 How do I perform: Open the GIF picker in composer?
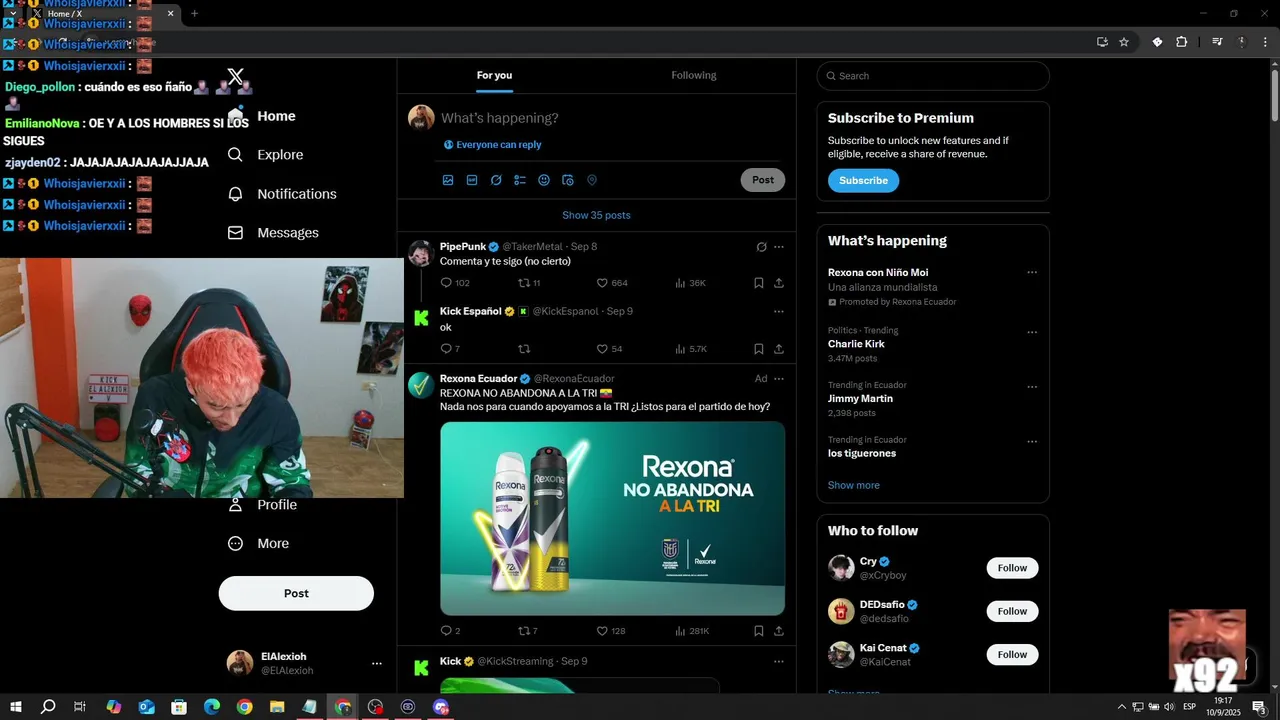(x=472, y=180)
